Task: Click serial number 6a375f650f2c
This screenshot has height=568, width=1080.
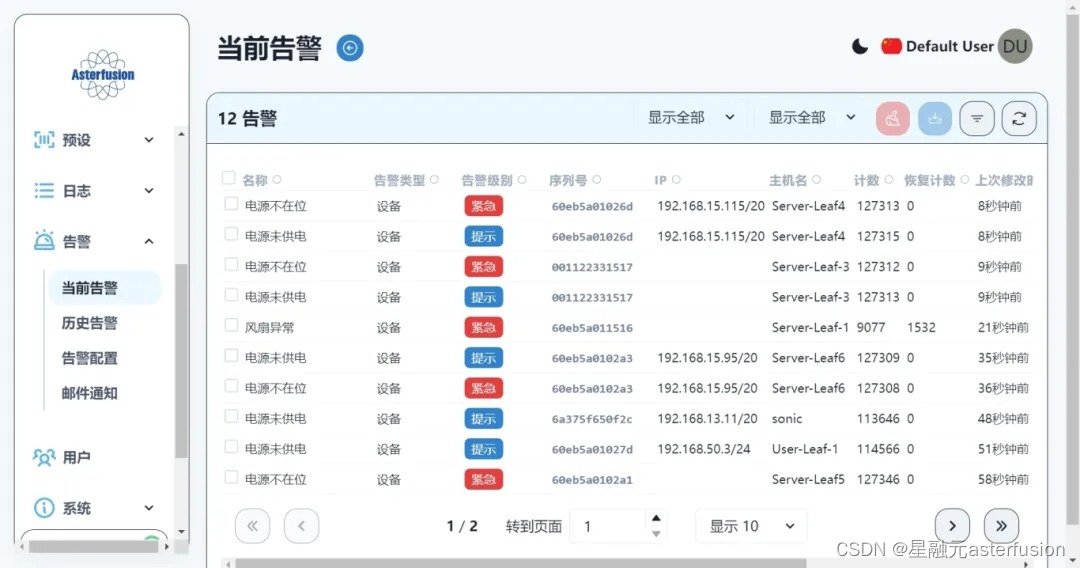Action: (592, 419)
